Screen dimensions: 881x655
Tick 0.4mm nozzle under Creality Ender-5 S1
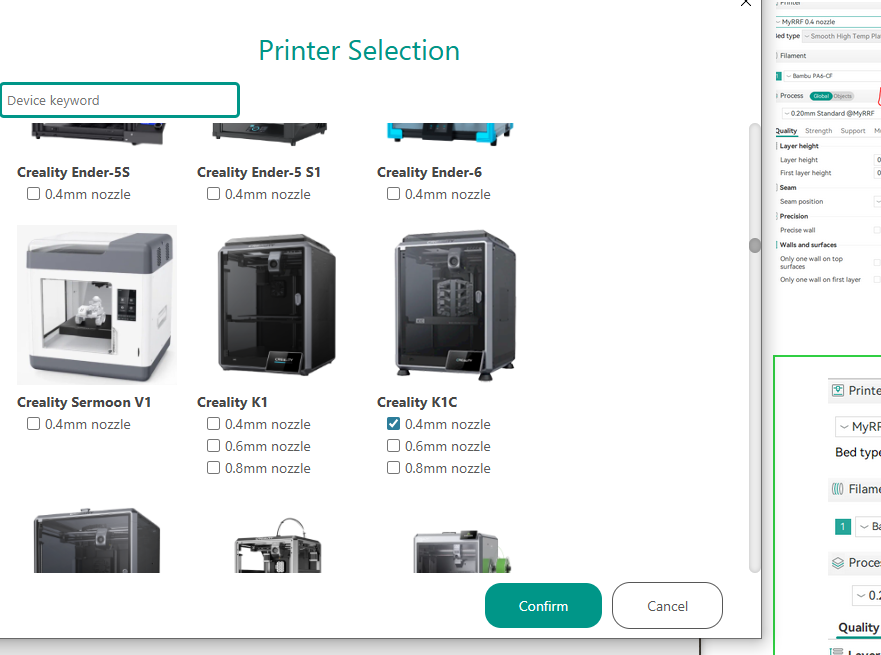click(x=214, y=194)
